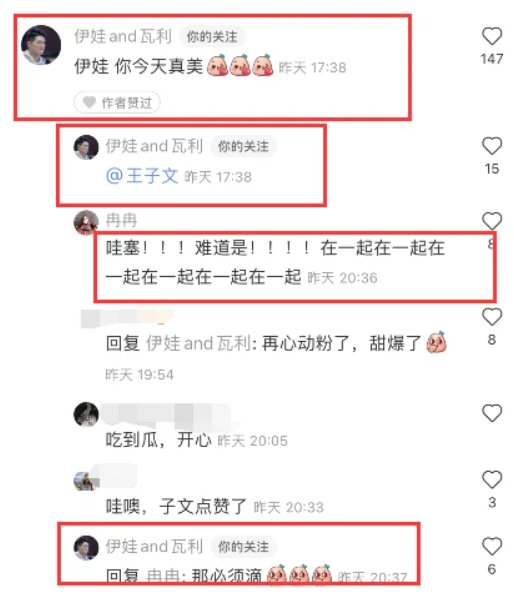Like the comment with 147 likes
This screenshot has width=514, height=600.
[x=492, y=37]
